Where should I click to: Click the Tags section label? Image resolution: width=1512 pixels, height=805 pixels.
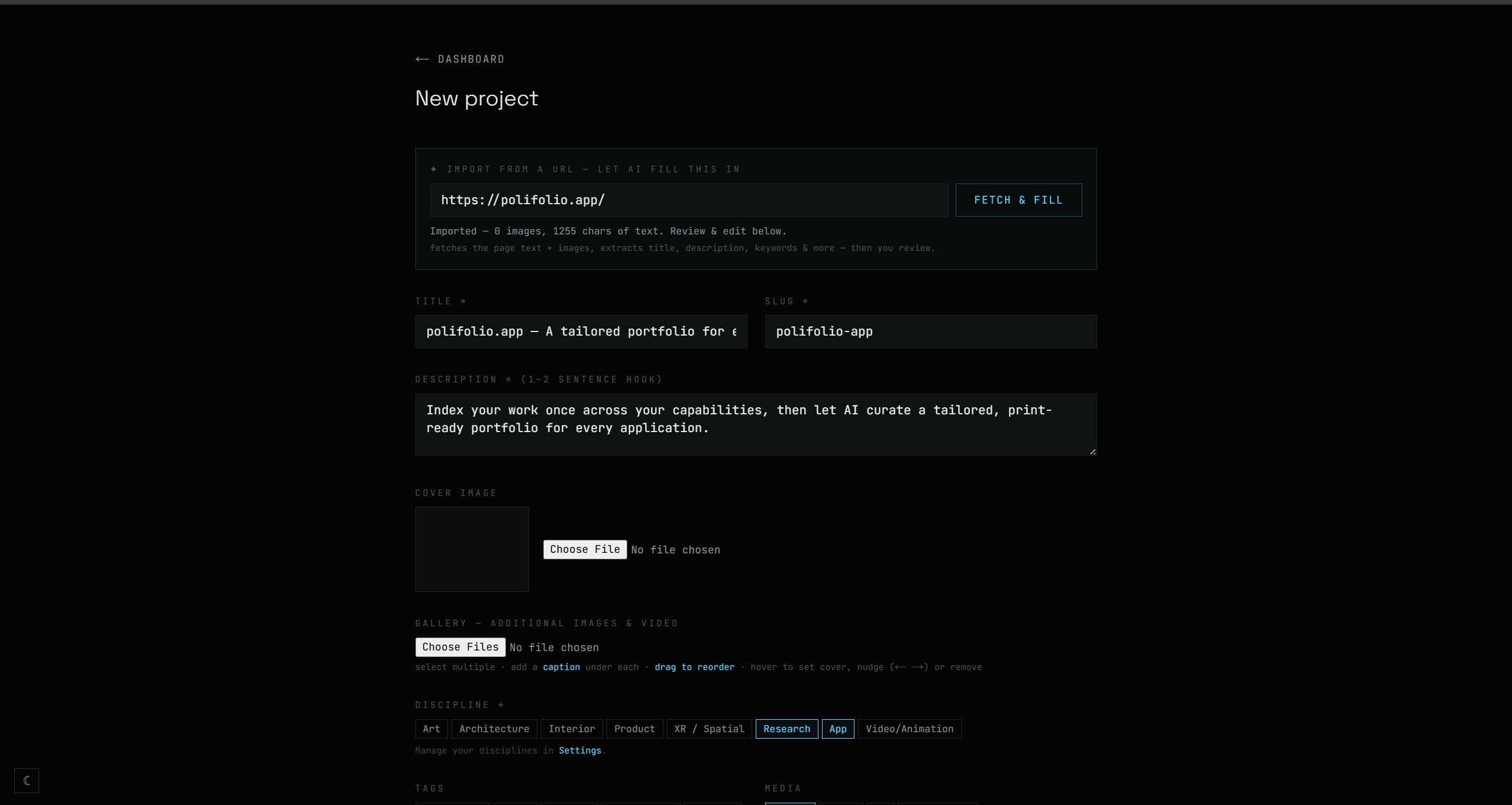(430, 788)
